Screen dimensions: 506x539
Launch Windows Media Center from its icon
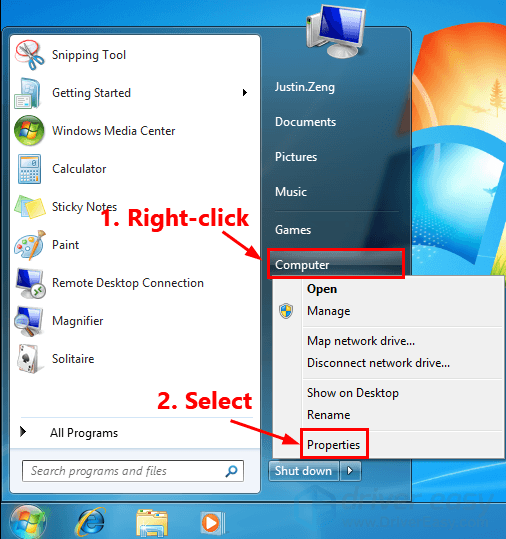(x=29, y=131)
